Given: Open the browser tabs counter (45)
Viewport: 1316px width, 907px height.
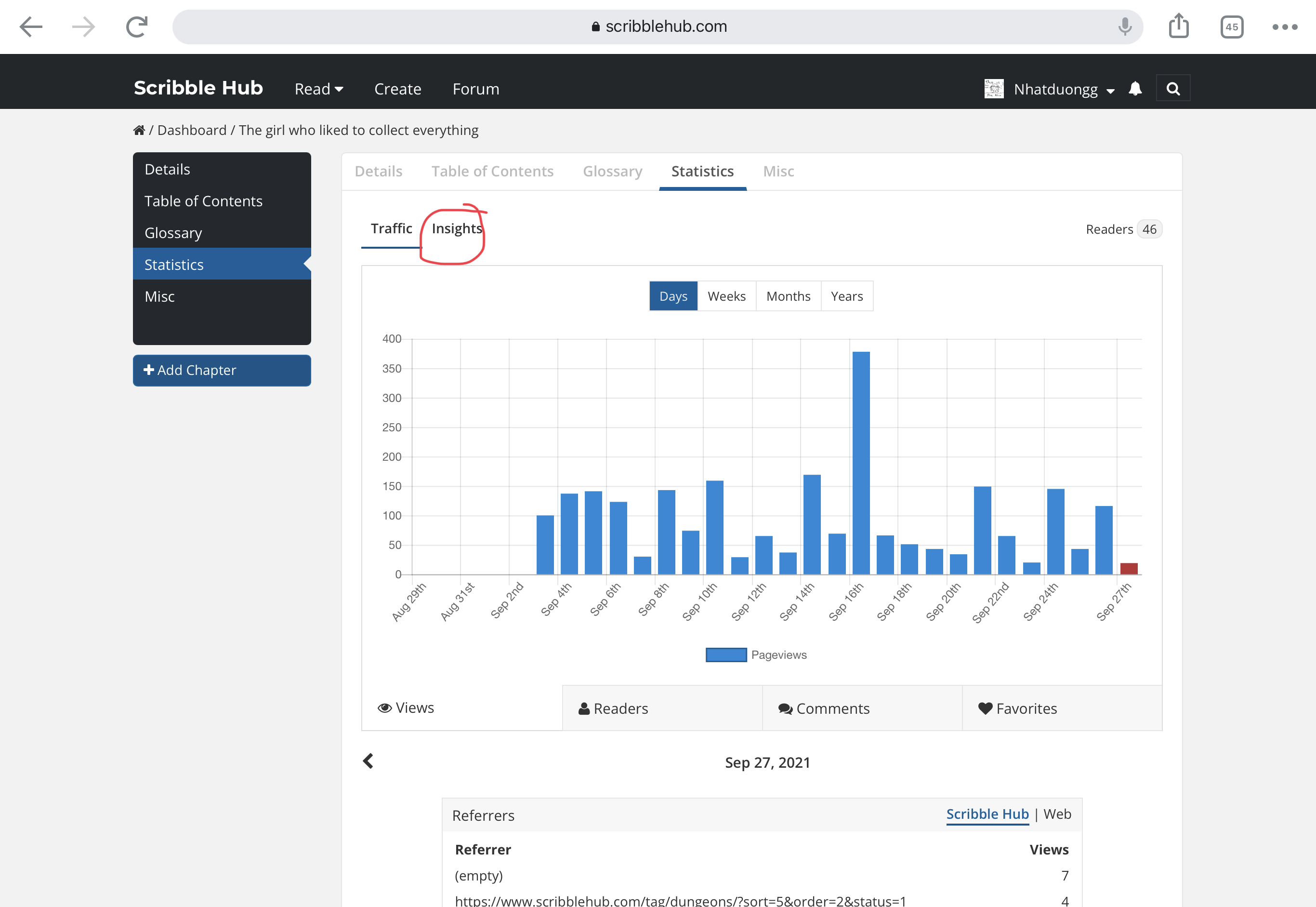Looking at the screenshot, I should 1231,27.
